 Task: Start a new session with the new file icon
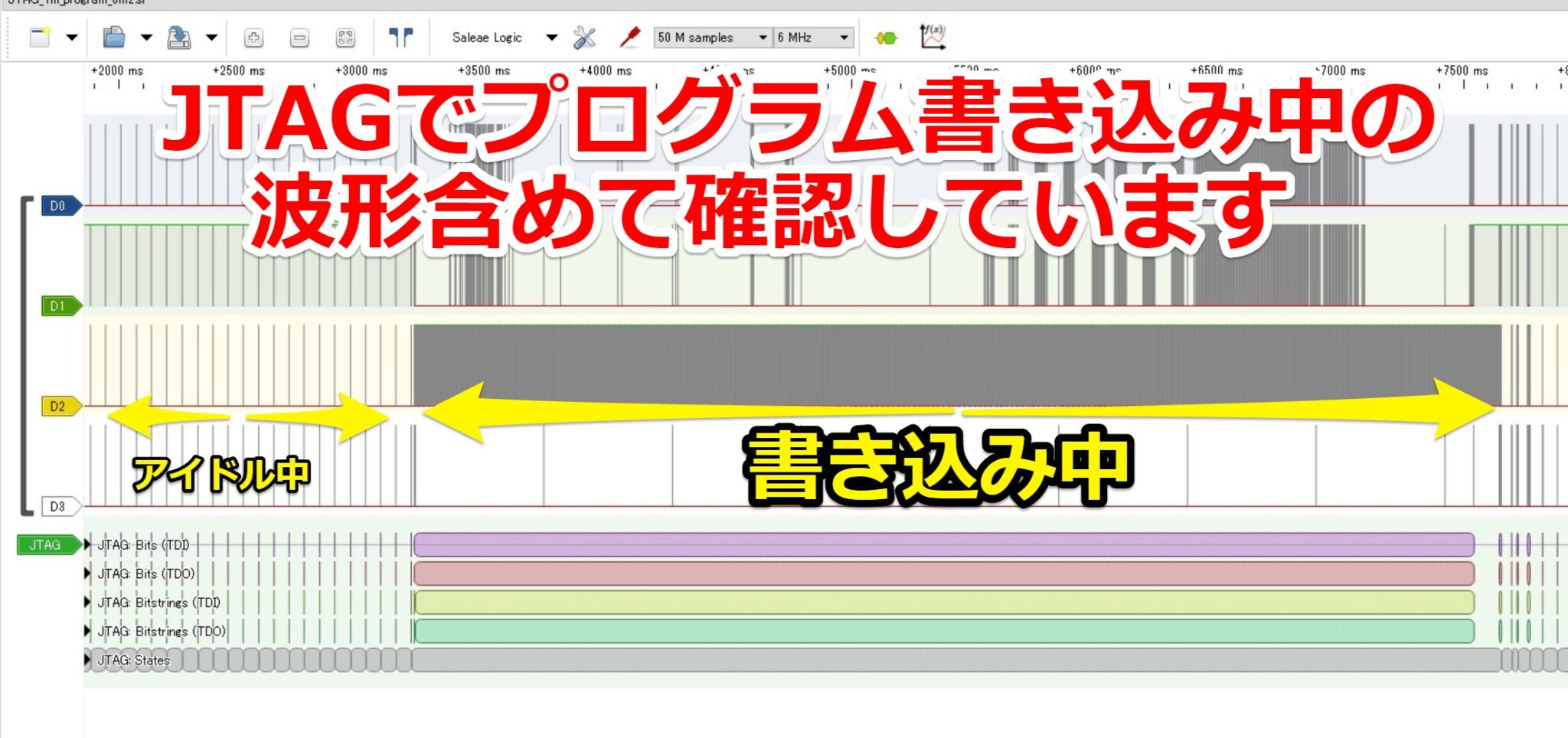pos(40,36)
